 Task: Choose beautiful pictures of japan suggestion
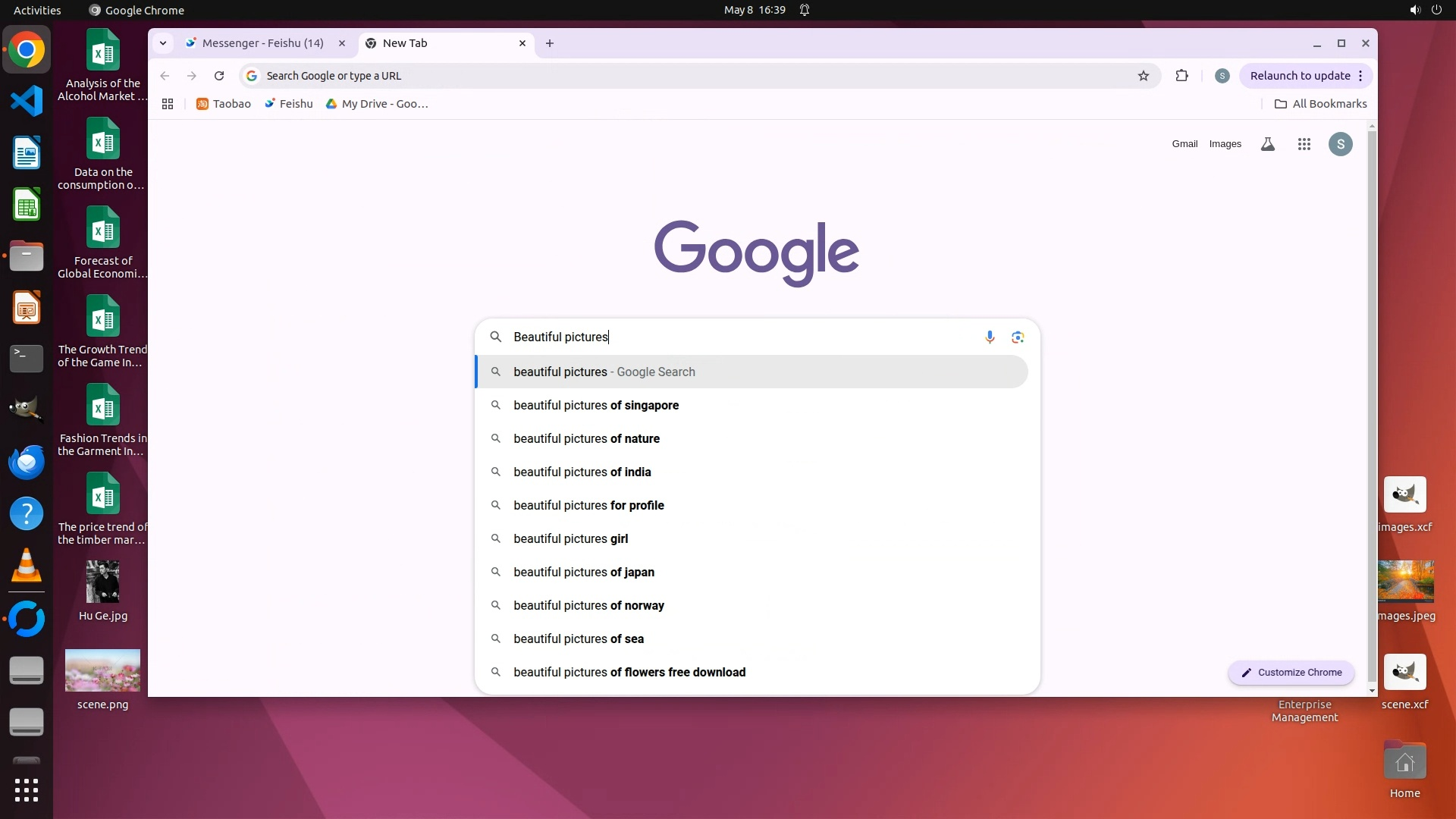(583, 572)
